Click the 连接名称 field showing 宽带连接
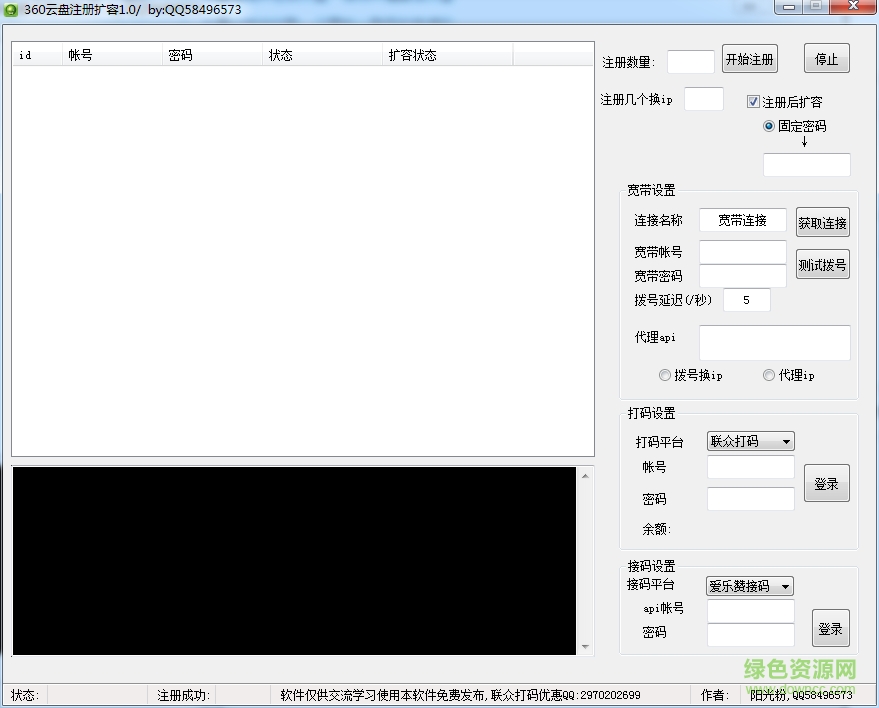The width and height of the screenshot is (879, 708). [x=742, y=220]
